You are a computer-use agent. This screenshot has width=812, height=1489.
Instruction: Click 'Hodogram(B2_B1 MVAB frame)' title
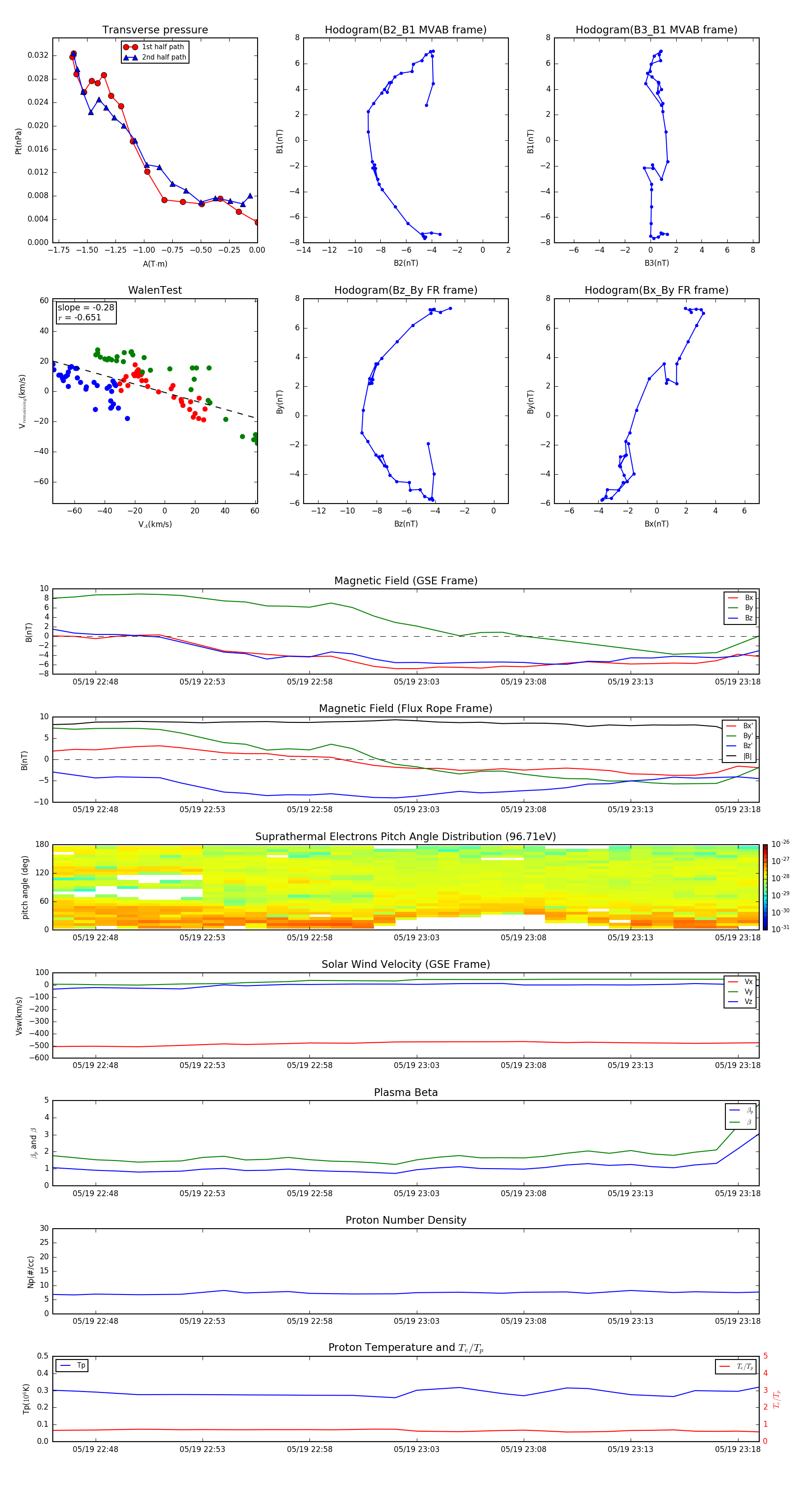(x=406, y=30)
